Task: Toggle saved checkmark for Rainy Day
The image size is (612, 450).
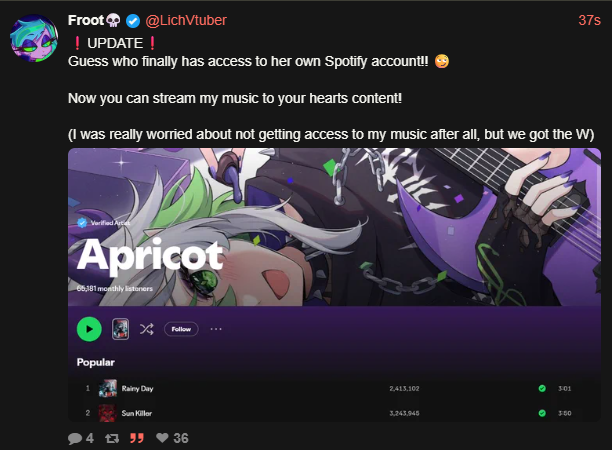Action: coord(542,388)
